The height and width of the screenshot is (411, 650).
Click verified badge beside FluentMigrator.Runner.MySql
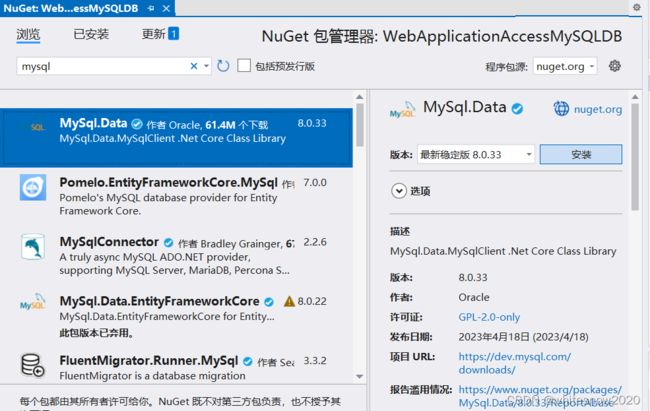click(x=248, y=362)
